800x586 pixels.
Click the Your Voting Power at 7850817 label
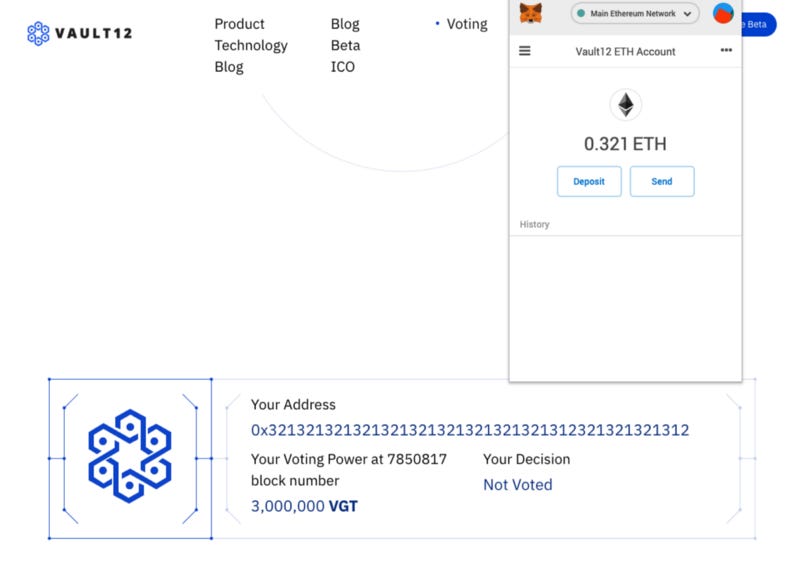(x=348, y=470)
